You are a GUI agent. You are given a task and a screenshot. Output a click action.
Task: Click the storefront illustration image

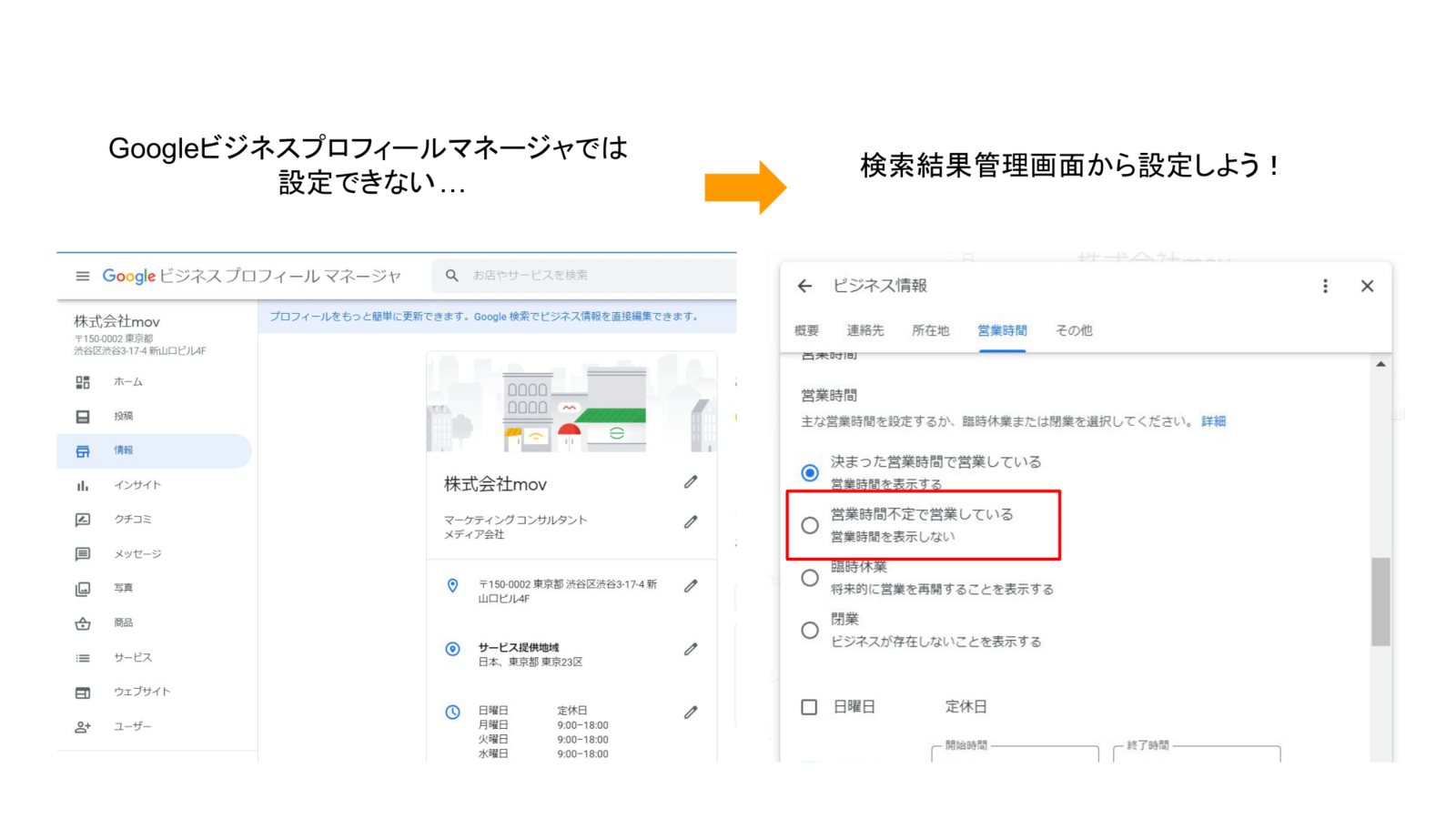coord(571,402)
